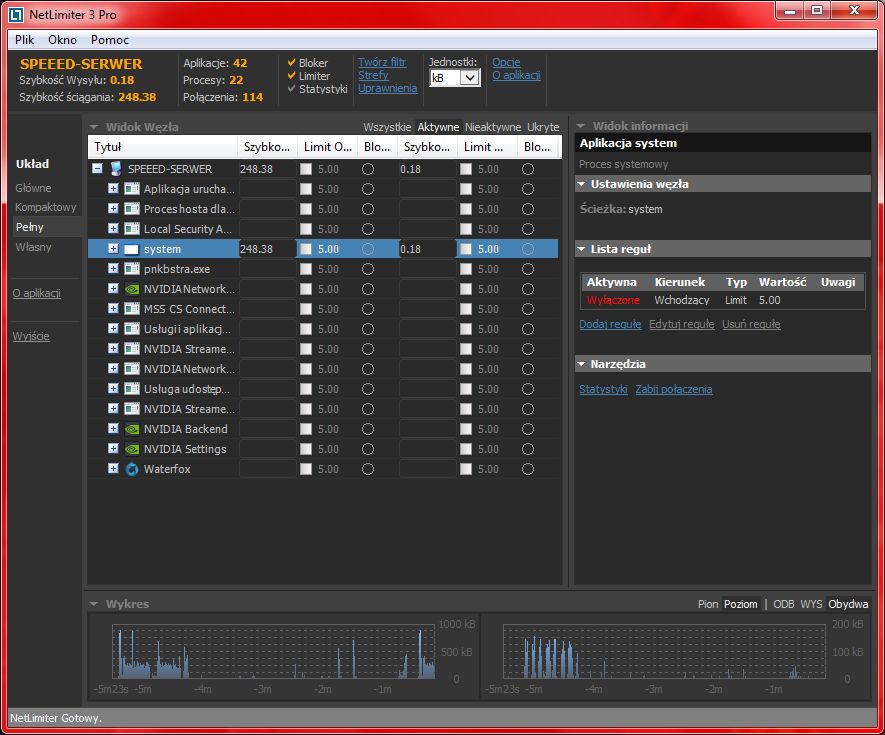Select the Kompaktowy layout
Image resolution: width=885 pixels, height=735 pixels.
click(x=46, y=207)
